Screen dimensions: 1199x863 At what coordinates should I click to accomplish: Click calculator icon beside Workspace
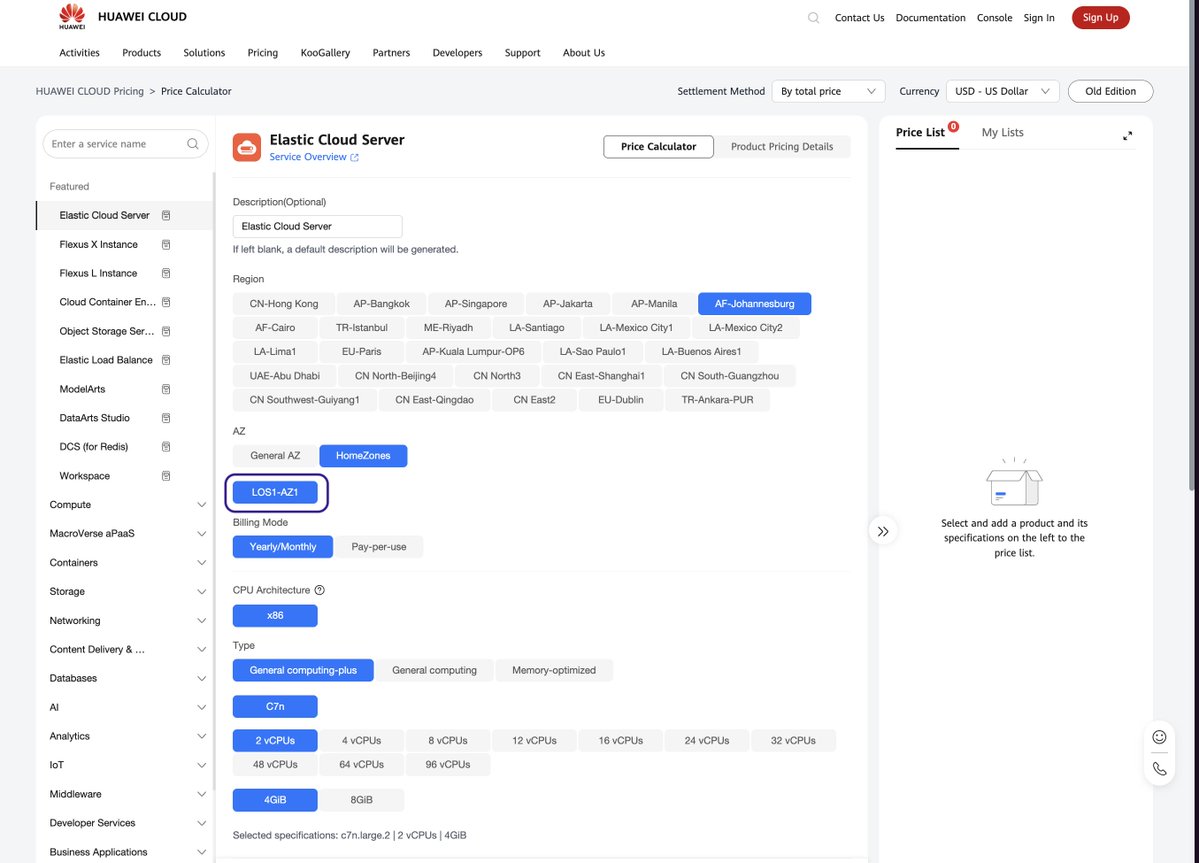click(166, 475)
